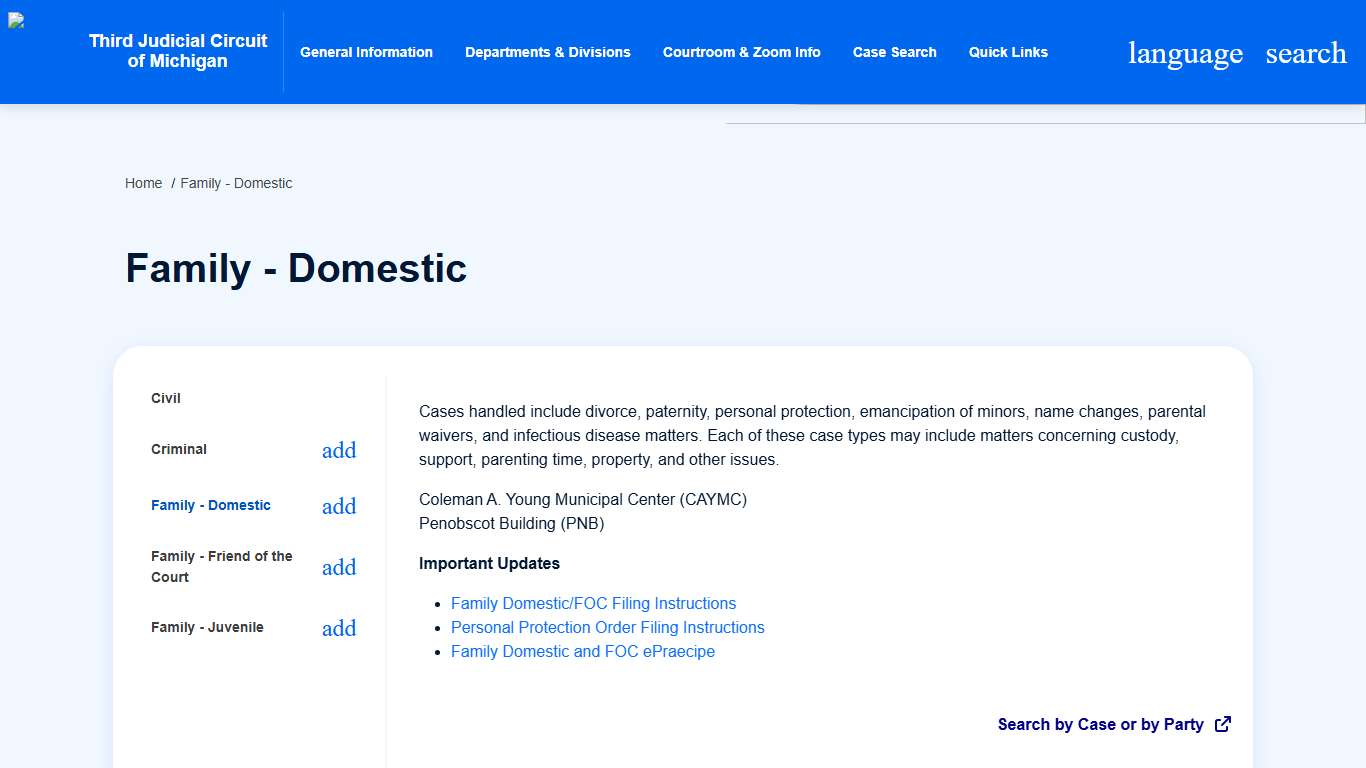This screenshot has height=768, width=1366.
Task: Expand the Family - Juvenile sidebar section
Action: tap(339, 628)
